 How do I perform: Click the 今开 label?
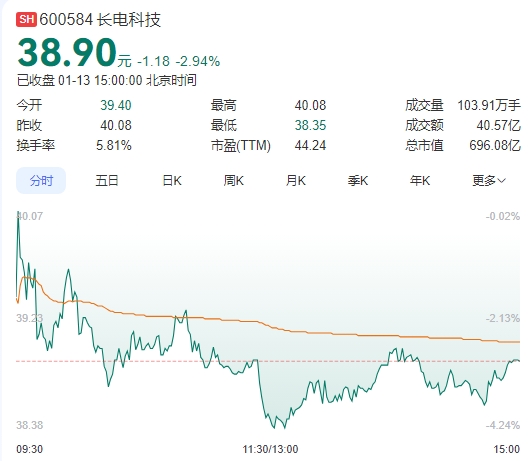point(29,105)
